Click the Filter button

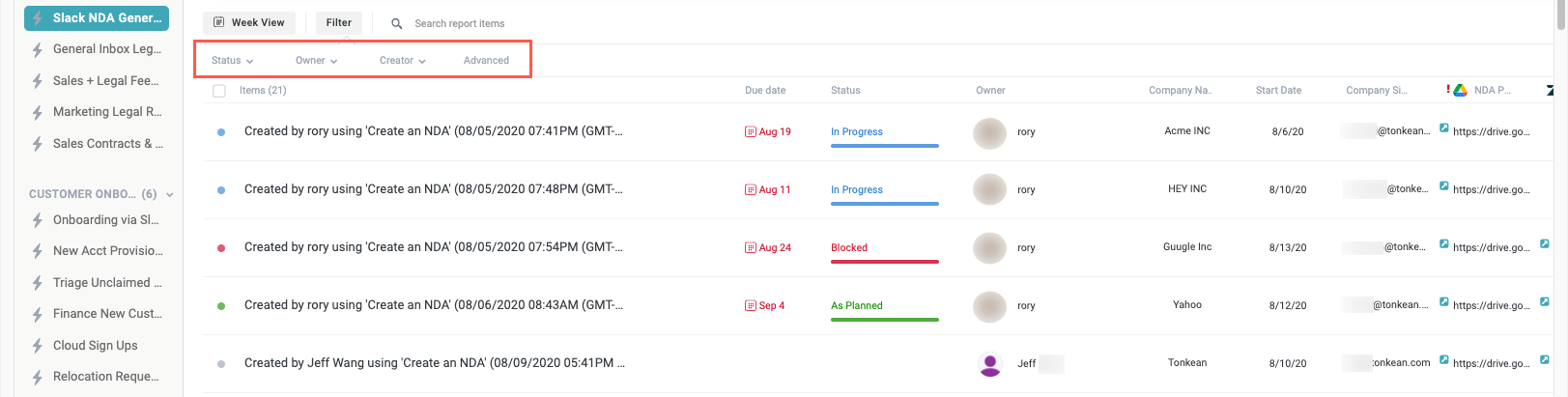(x=338, y=22)
